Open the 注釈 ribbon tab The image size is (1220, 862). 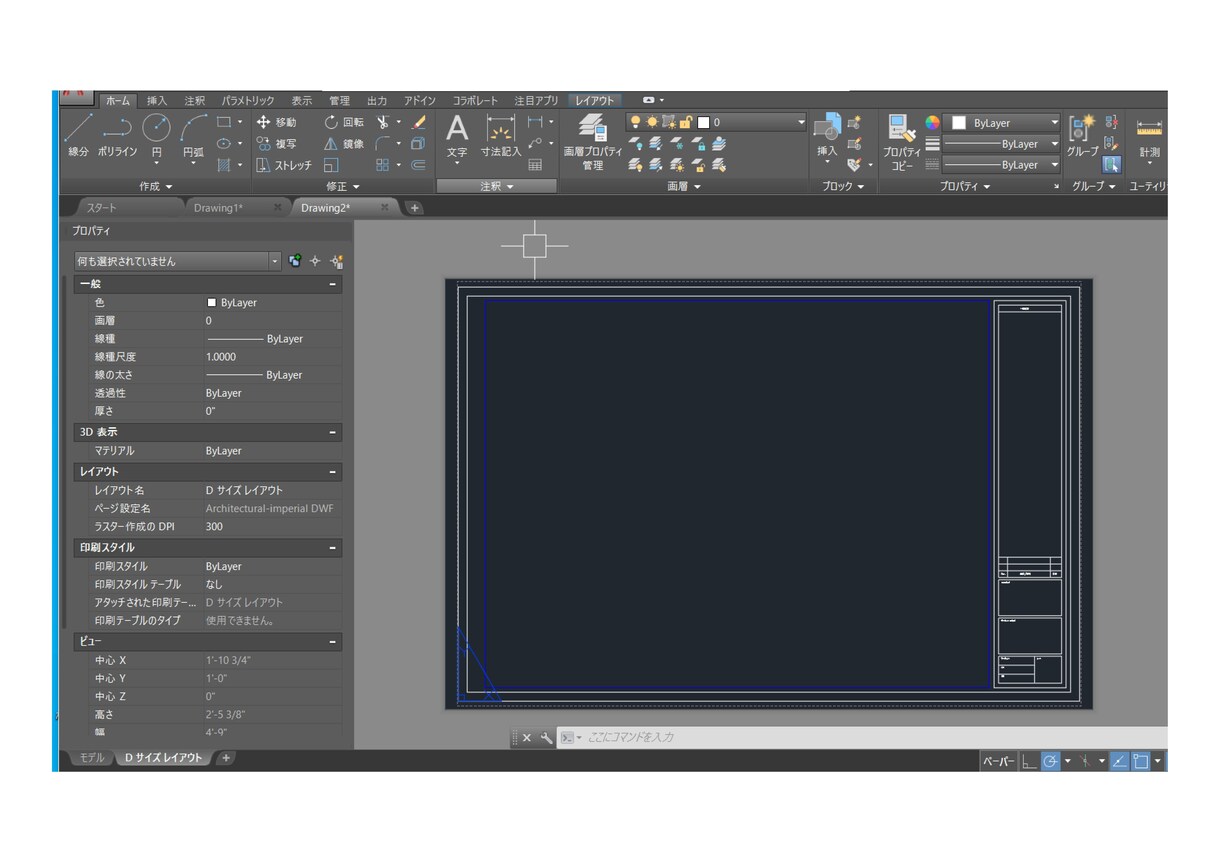click(195, 101)
